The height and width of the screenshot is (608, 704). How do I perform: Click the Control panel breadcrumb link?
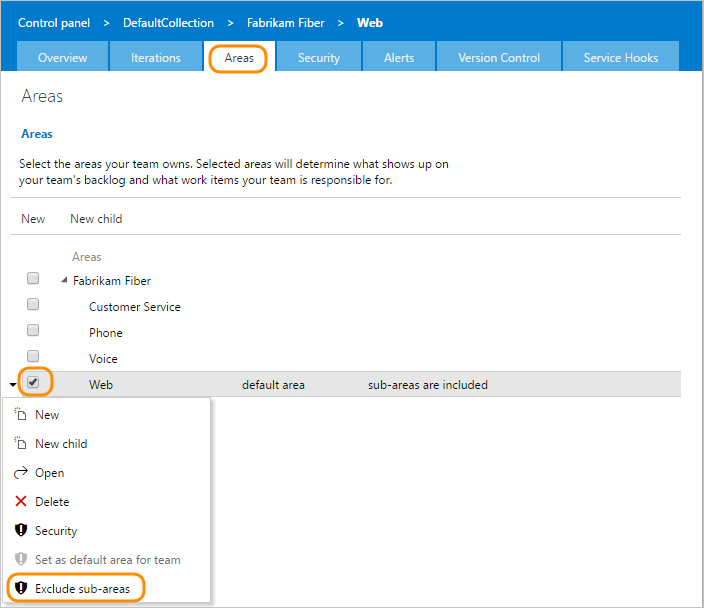[x=54, y=23]
